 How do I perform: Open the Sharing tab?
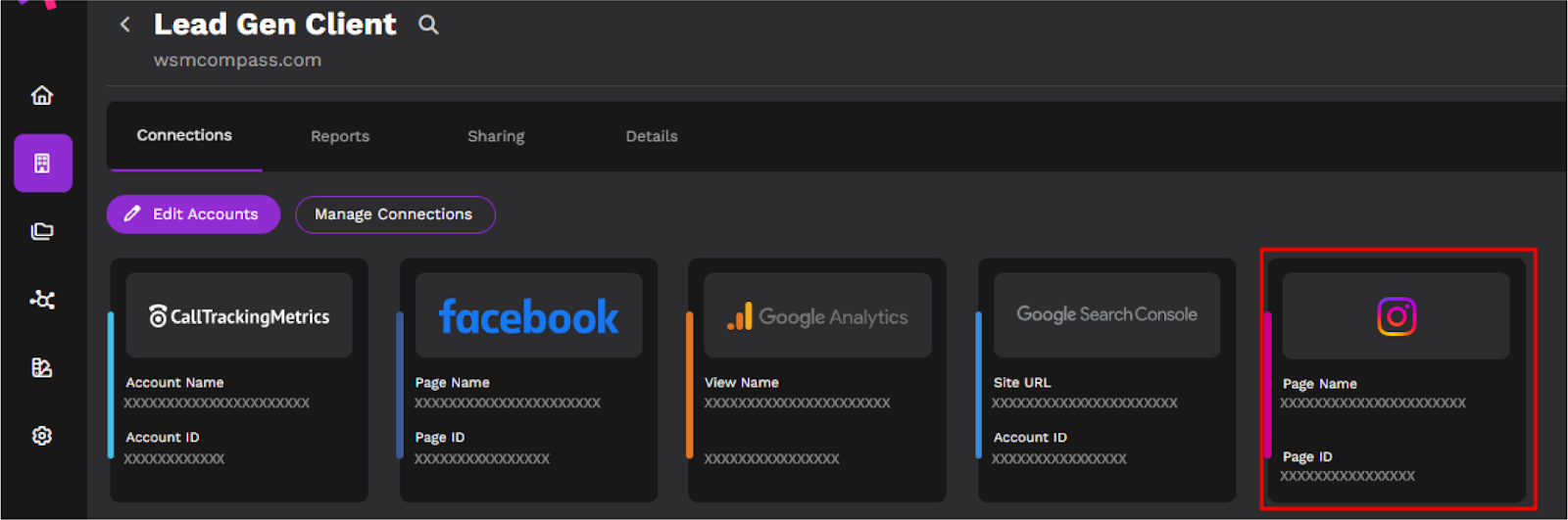496,136
